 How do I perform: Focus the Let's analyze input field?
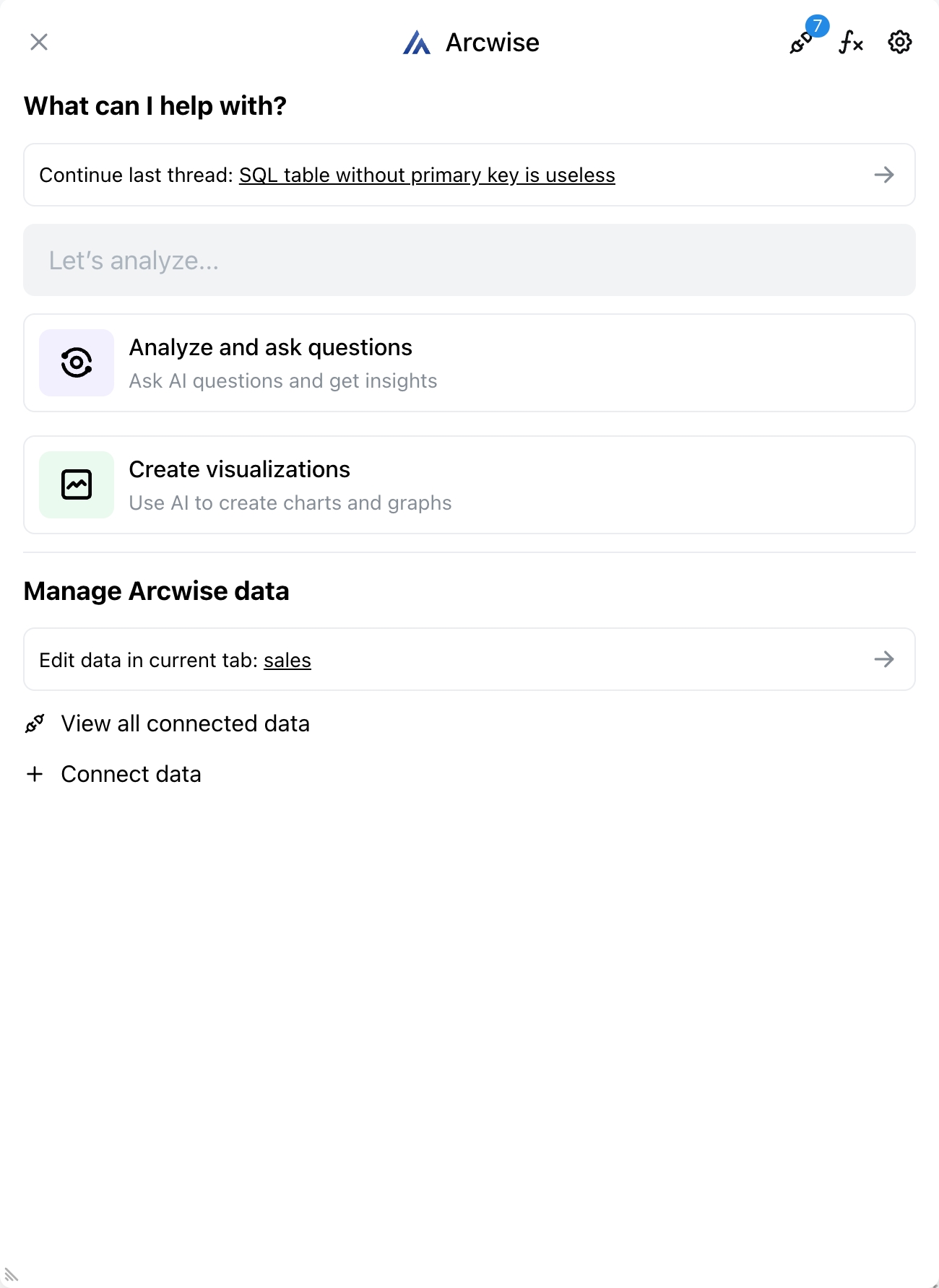click(469, 260)
